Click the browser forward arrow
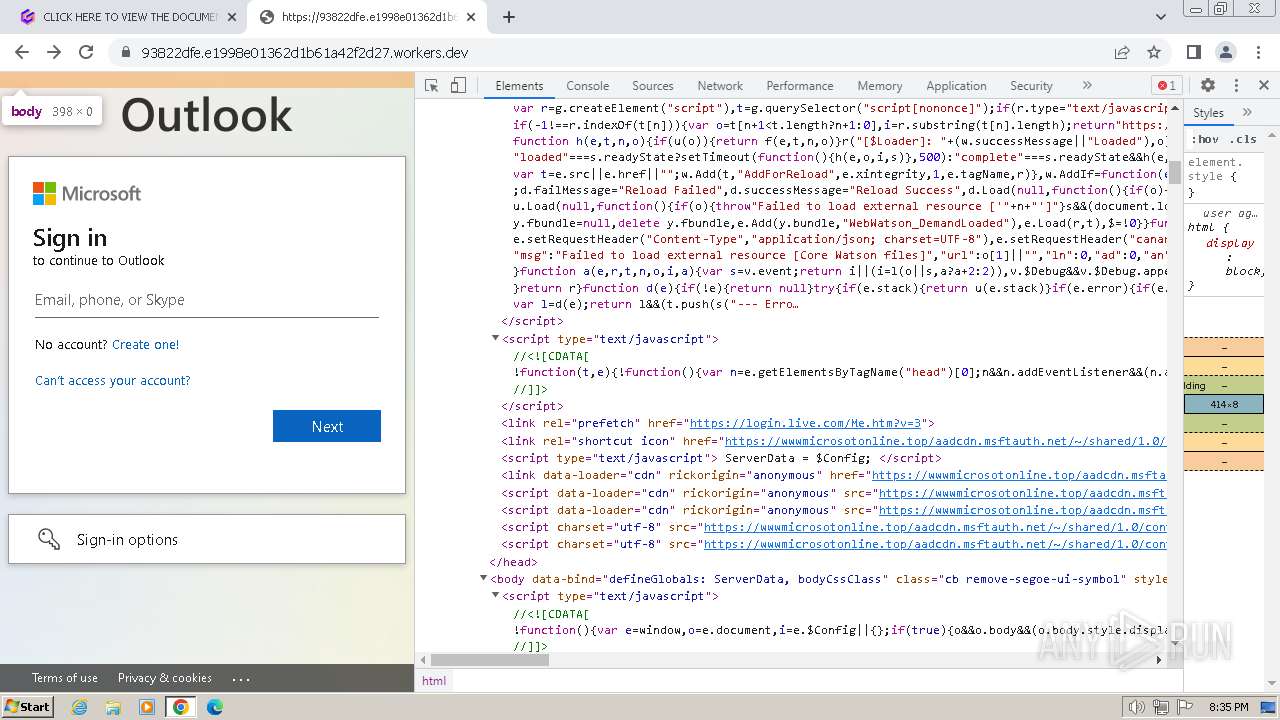Viewport: 1280px width, 720px height. coord(54,52)
